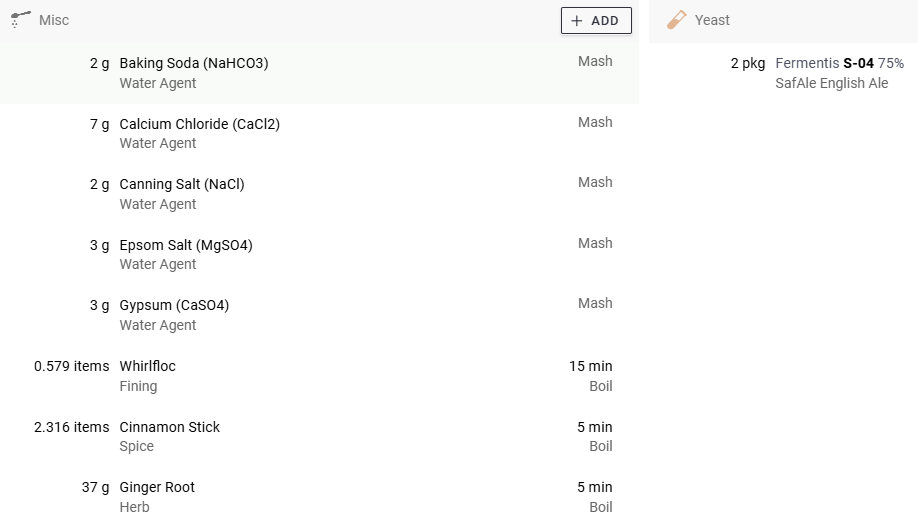Select the Calcium Chloride (CaCl2) row
Image resolution: width=918 pixels, height=526 pixels.
pos(199,124)
